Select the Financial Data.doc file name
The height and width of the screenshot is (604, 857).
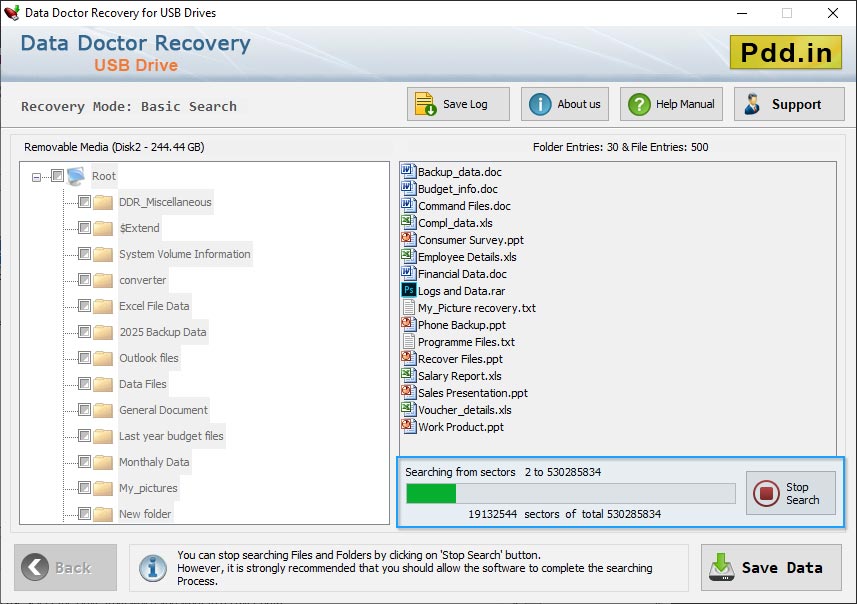(462, 274)
